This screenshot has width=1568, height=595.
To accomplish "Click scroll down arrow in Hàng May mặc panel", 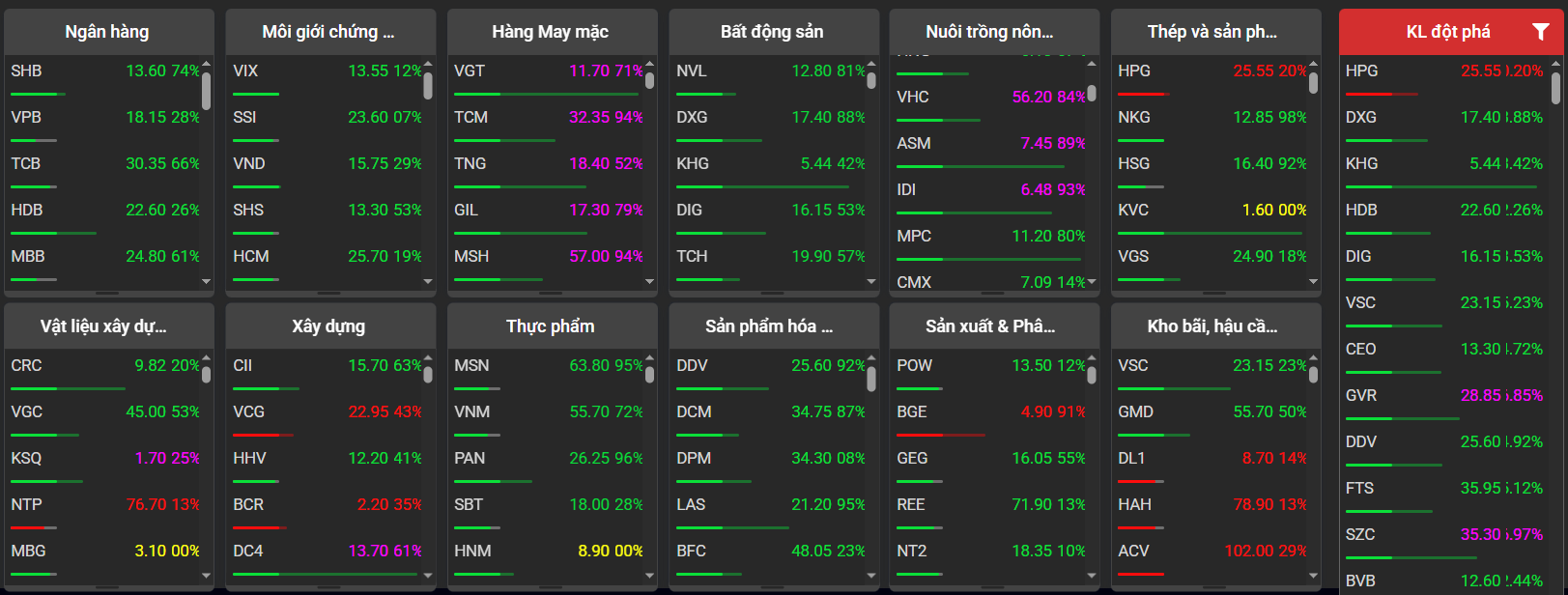I will coord(649,282).
